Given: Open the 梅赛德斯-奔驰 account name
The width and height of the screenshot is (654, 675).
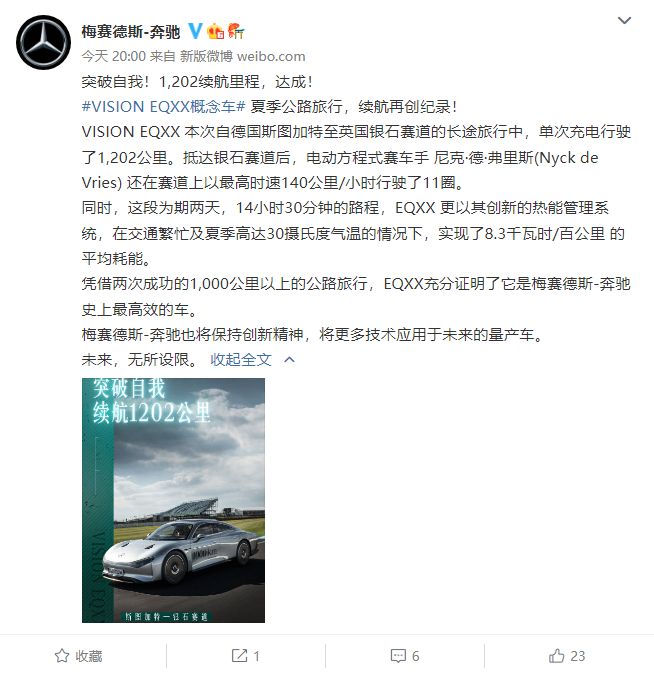Looking at the screenshot, I should [x=131, y=32].
